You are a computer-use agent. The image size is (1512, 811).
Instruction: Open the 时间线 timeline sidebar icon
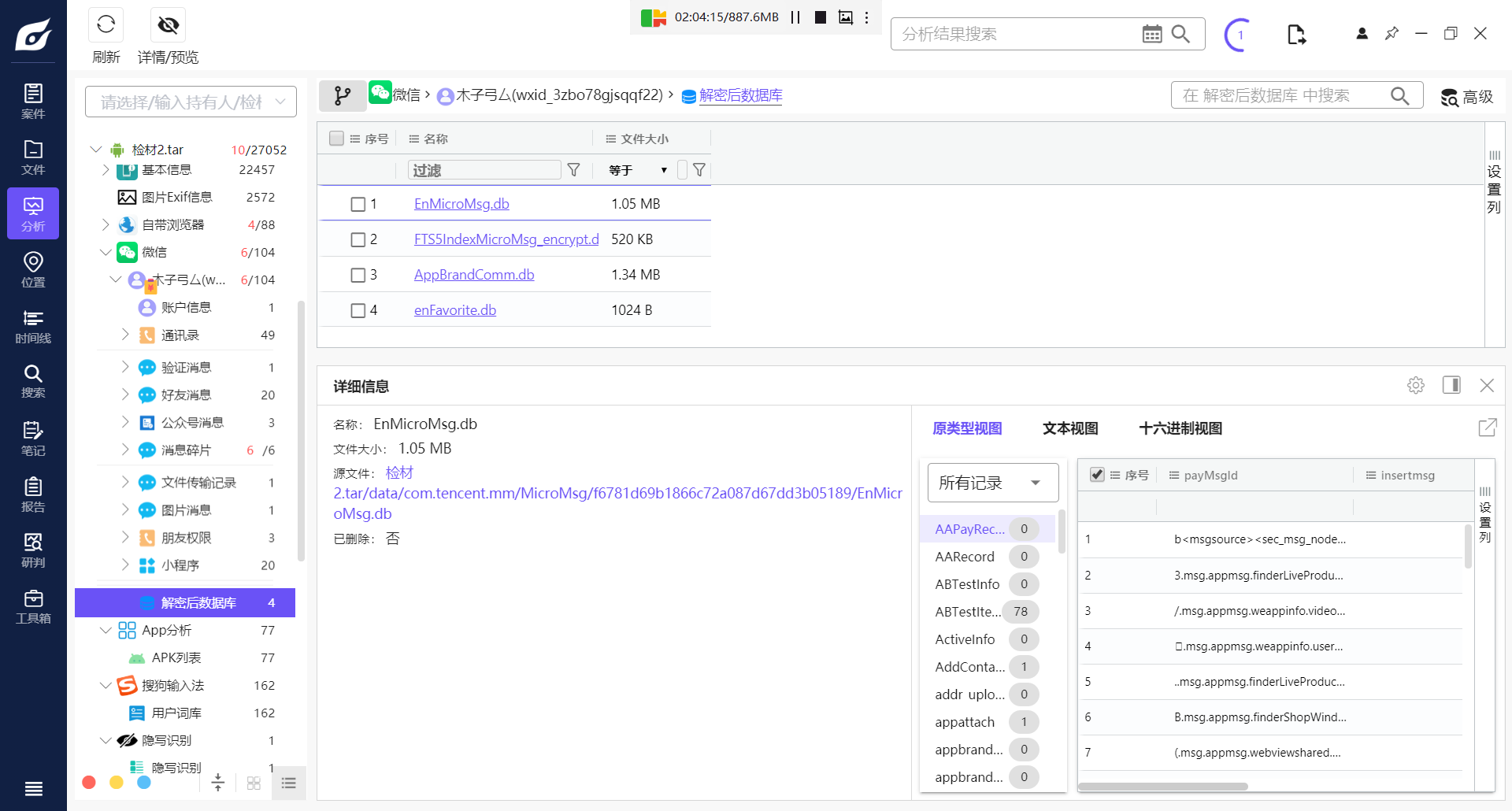click(33, 326)
